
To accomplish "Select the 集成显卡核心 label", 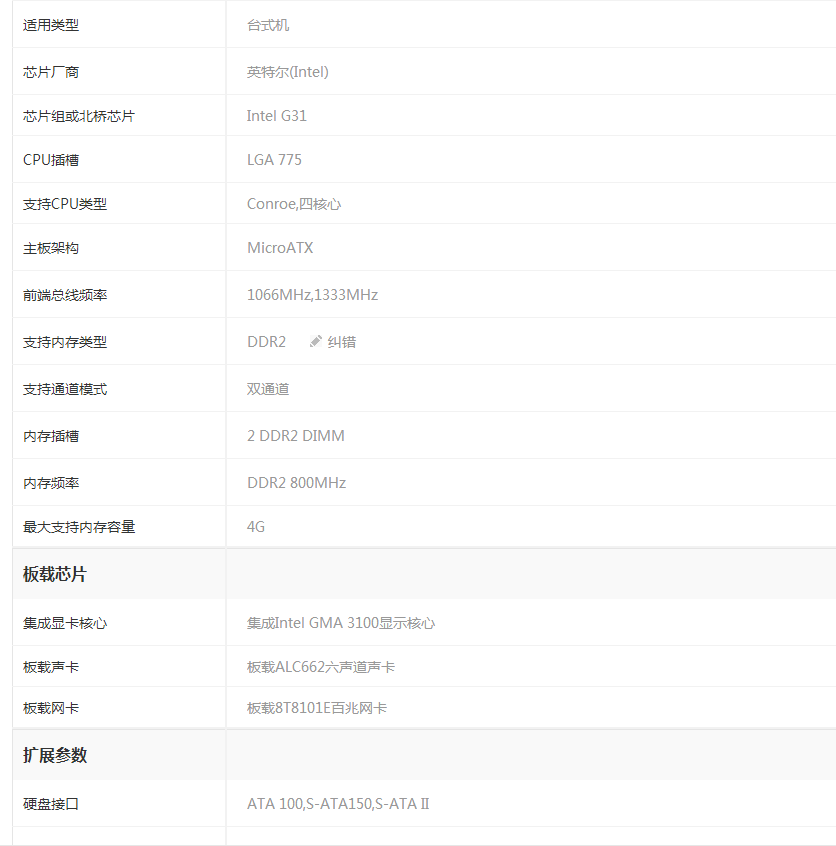I will (65, 623).
